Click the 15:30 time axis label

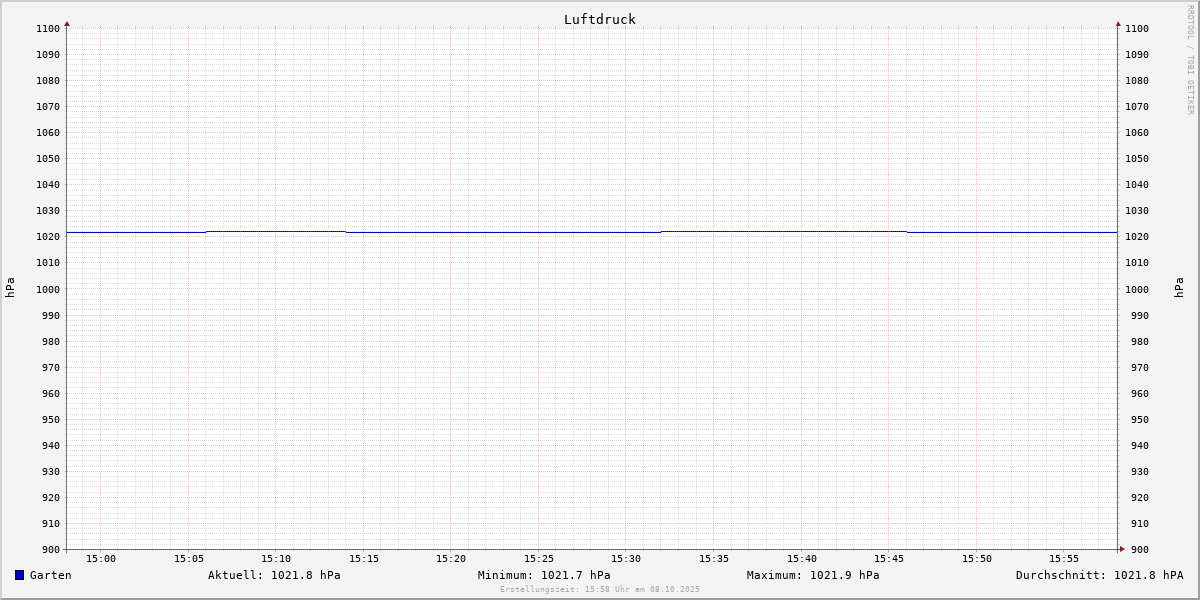coord(626,559)
